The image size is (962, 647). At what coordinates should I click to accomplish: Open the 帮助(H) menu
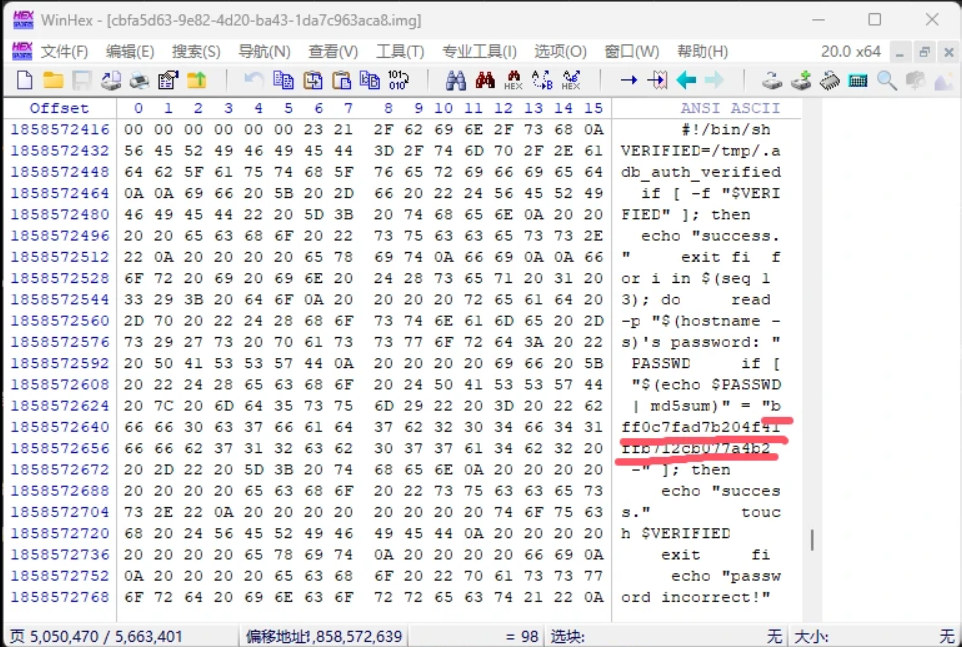point(702,51)
